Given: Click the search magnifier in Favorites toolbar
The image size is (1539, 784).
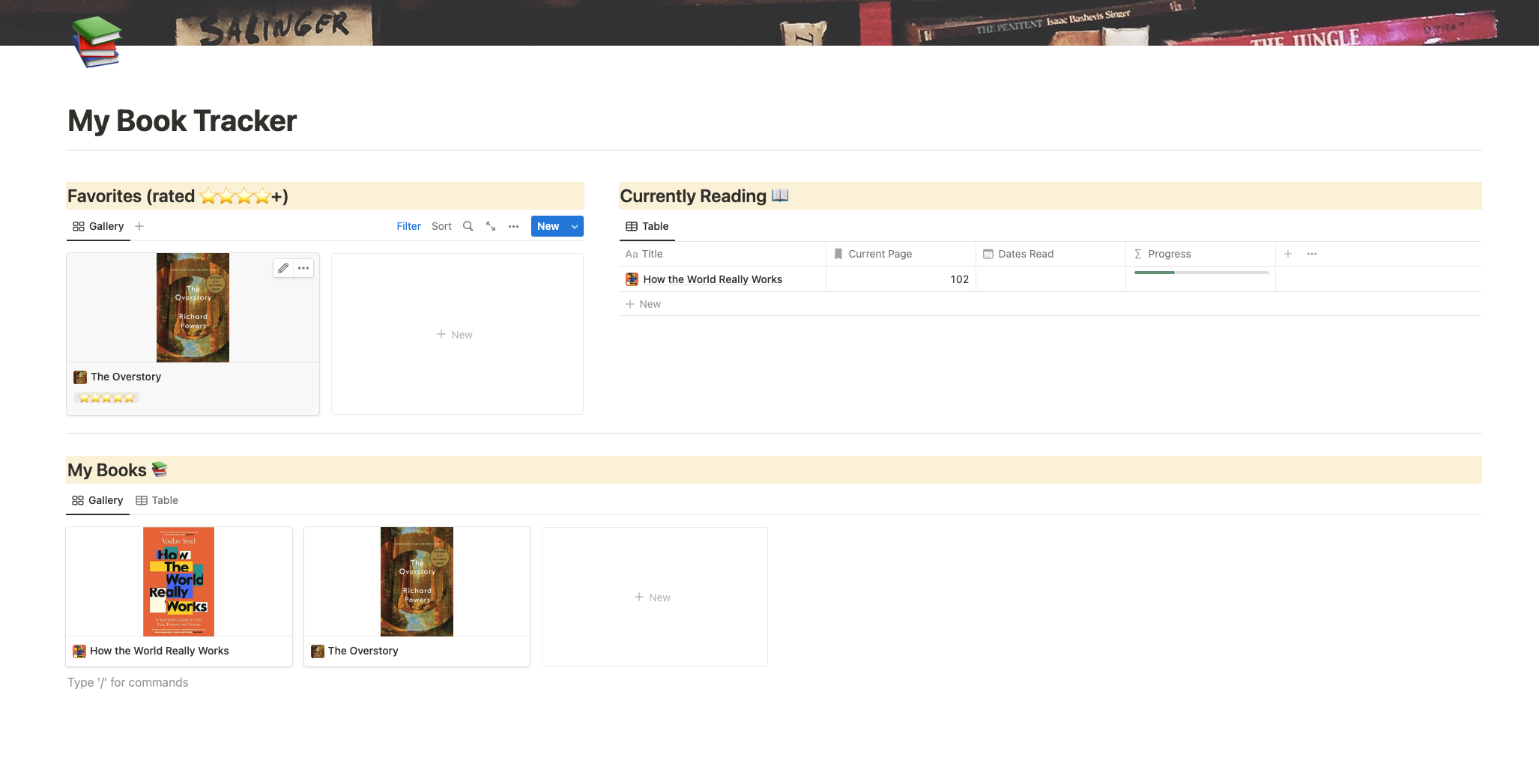Looking at the screenshot, I should [x=468, y=226].
